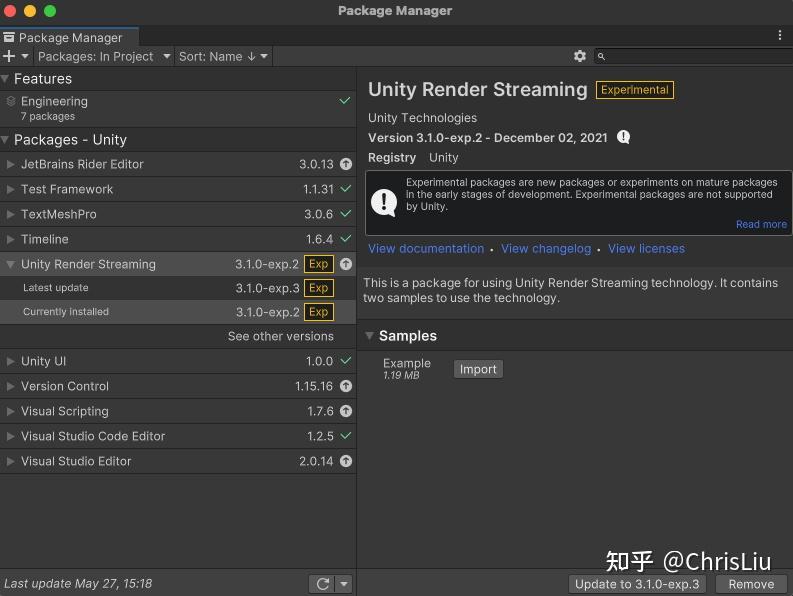Click the Visual Scripting update icon
Image resolution: width=793 pixels, height=596 pixels.
coord(346,411)
